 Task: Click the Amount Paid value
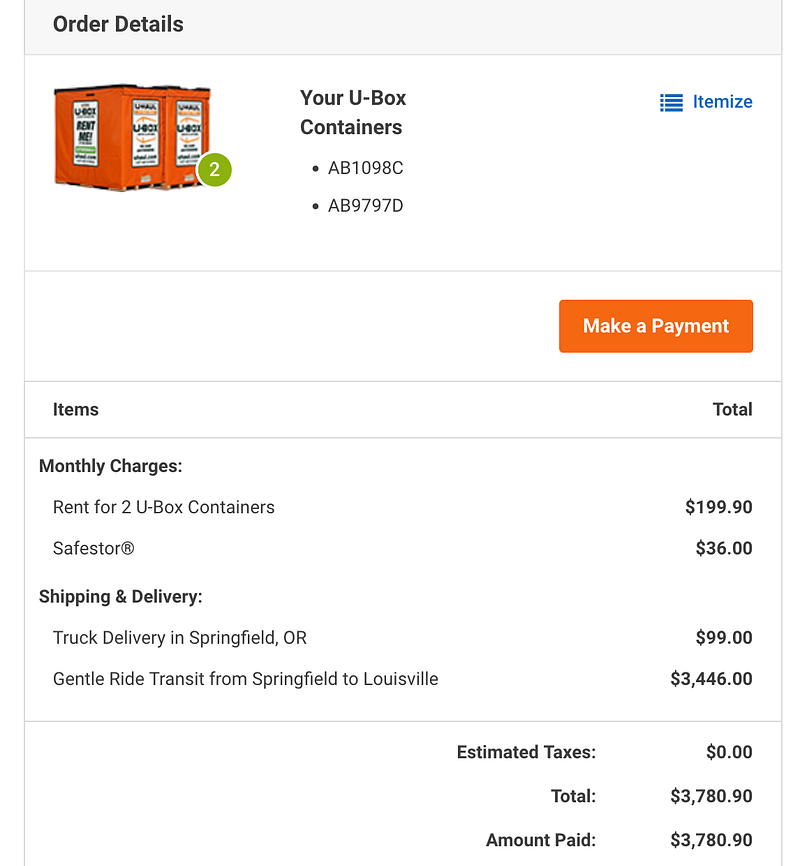point(711,840)
